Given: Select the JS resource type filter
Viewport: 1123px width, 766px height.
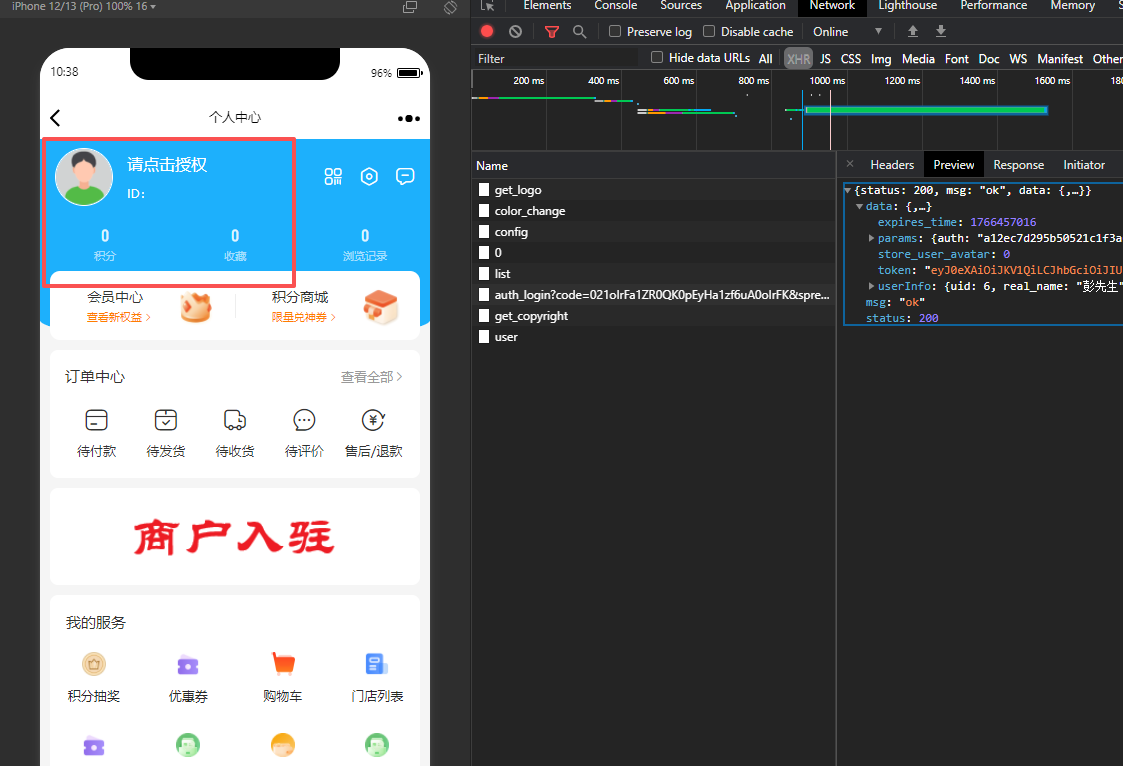Looking at the screenshot, I should [825, 59].
